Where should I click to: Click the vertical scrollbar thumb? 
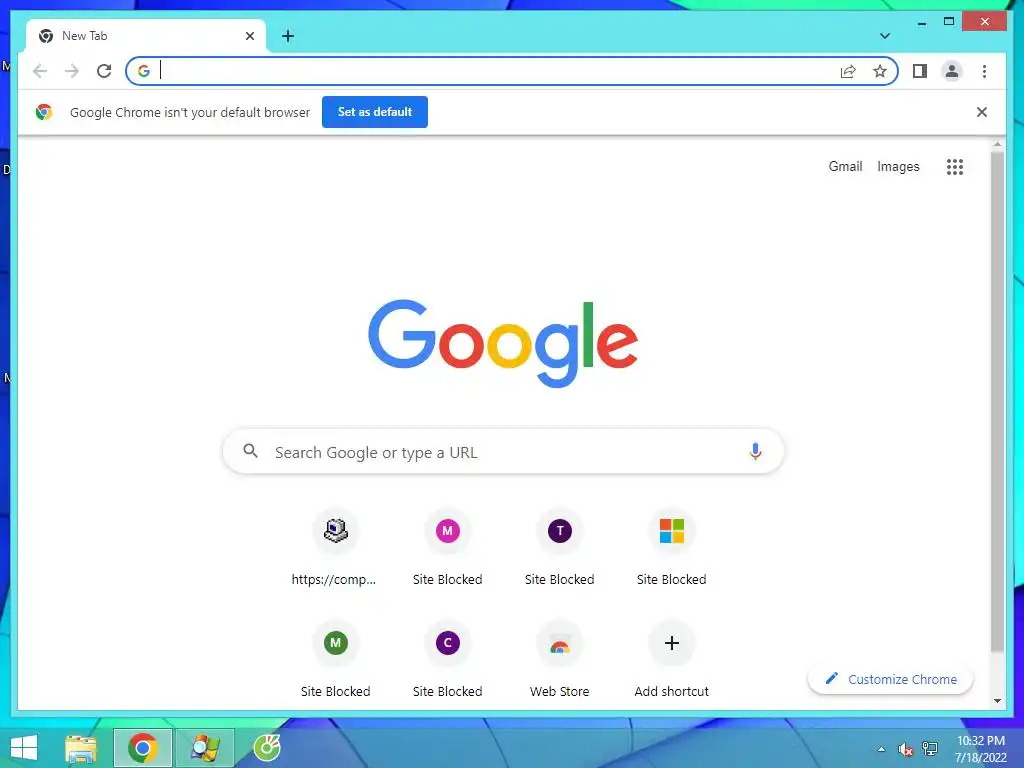[997, 402]
